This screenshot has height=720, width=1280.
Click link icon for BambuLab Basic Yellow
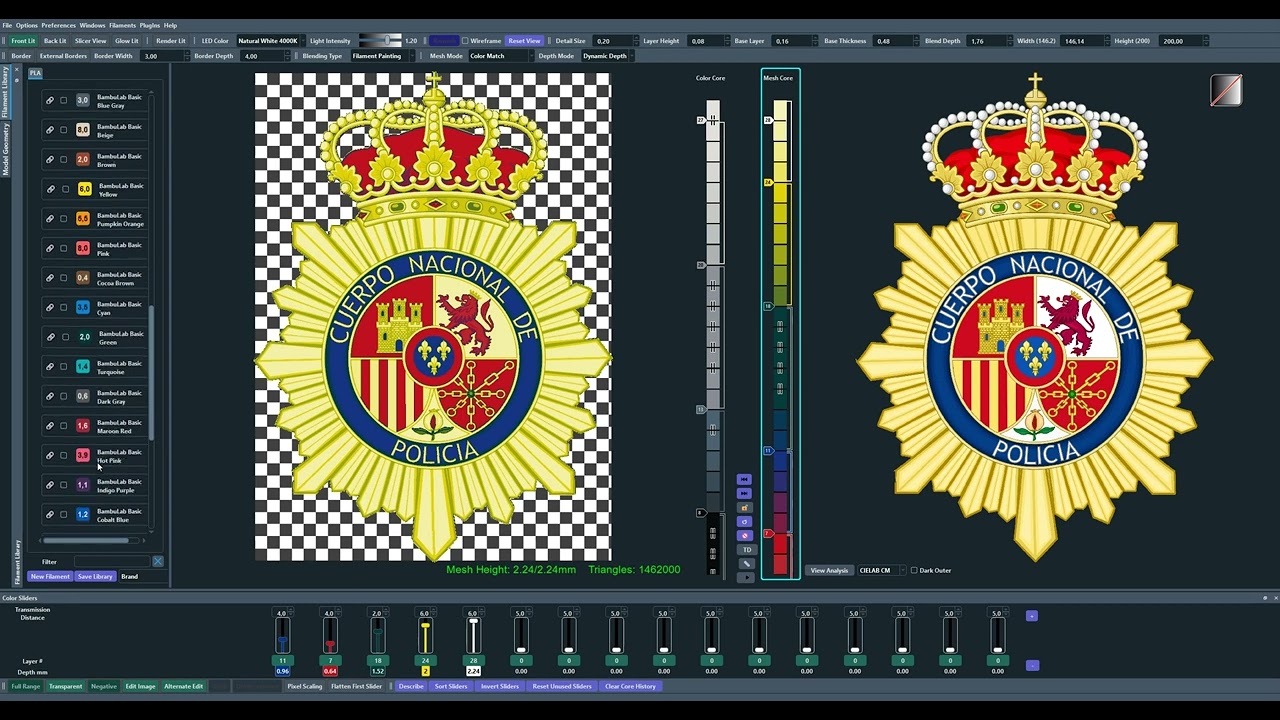(x=51, y=189)
